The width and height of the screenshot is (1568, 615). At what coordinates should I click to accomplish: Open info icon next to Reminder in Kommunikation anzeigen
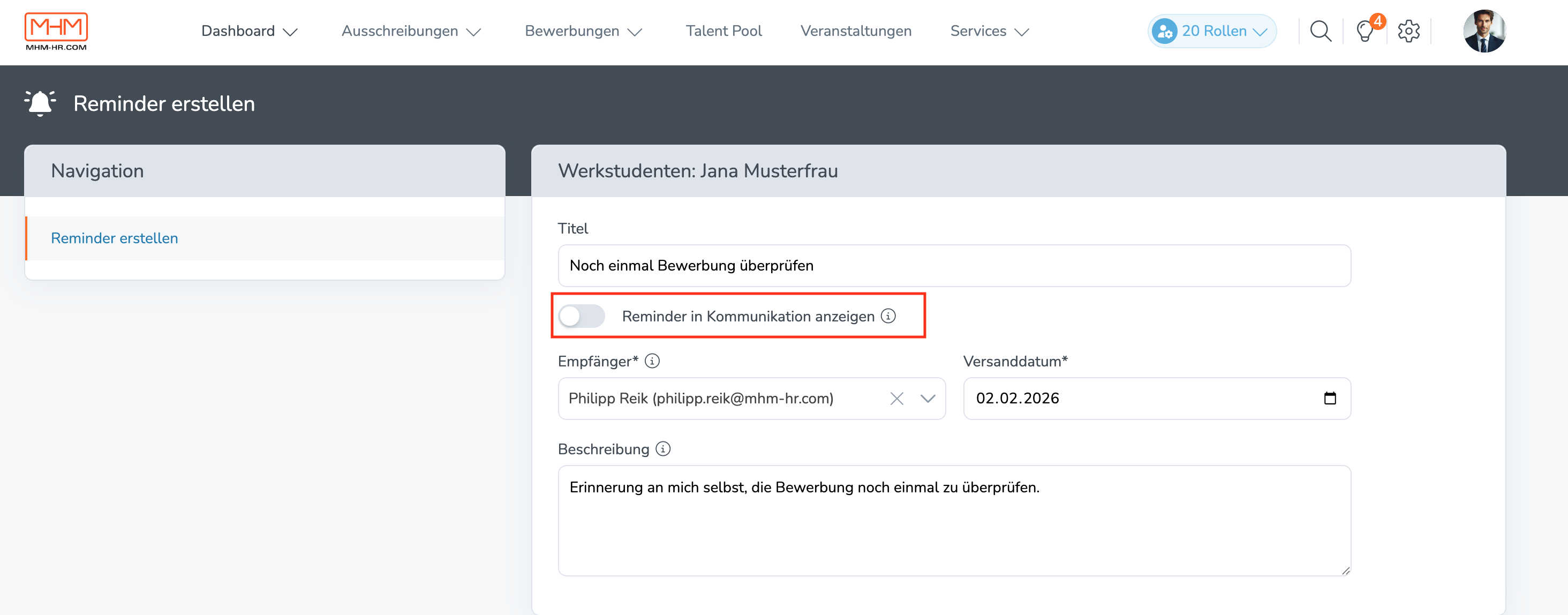point(889,317)
